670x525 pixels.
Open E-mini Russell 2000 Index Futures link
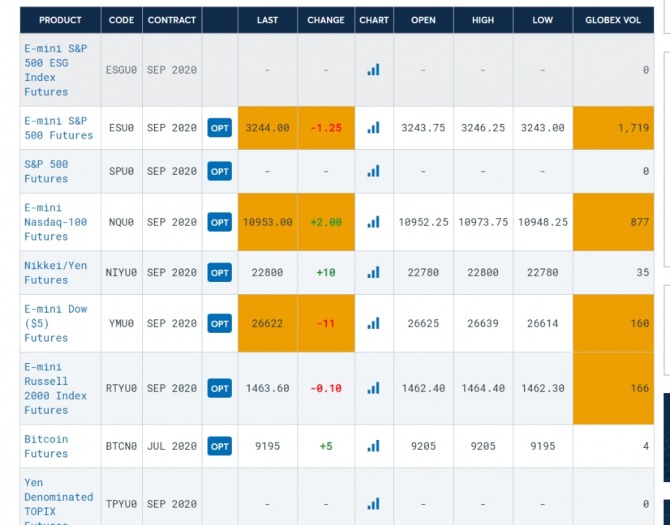point(56,388)
